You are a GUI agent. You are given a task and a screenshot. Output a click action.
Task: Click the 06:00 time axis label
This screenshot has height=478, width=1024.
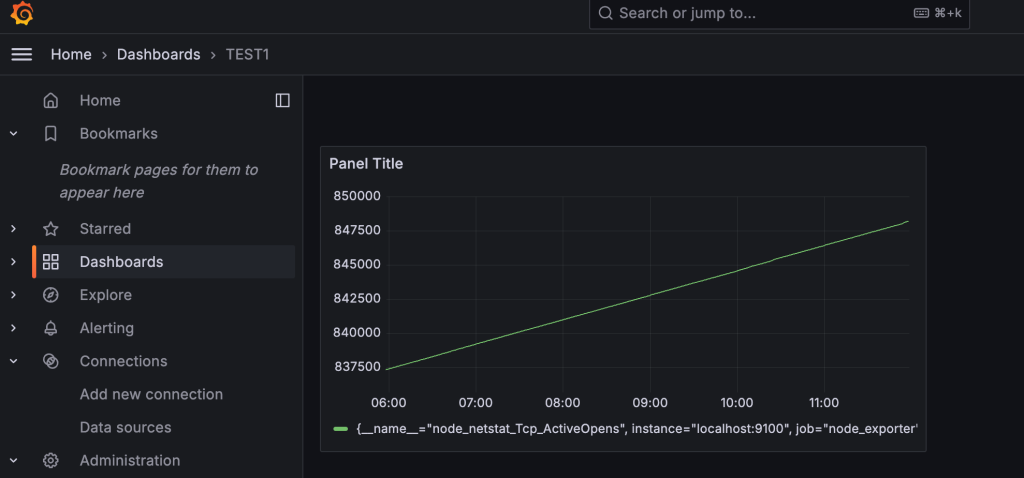[x=389, y=402]
